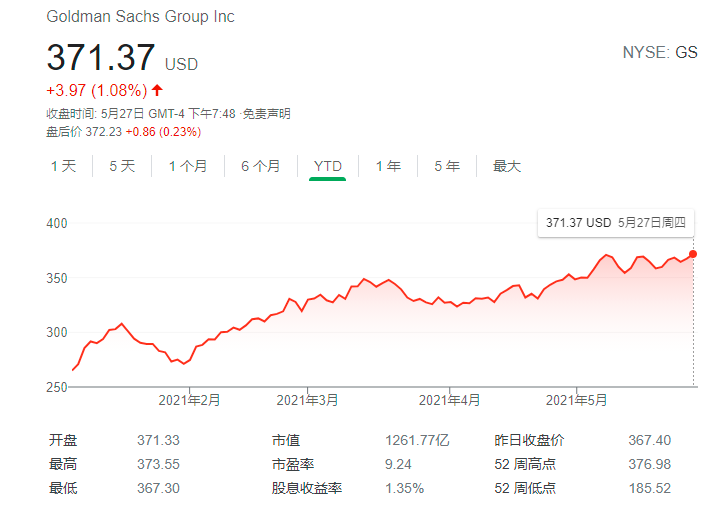Image resolution: width=724 pixels, height=508 pixels.
Task: Click the 371.37 current price
Action: click(101, 57)
